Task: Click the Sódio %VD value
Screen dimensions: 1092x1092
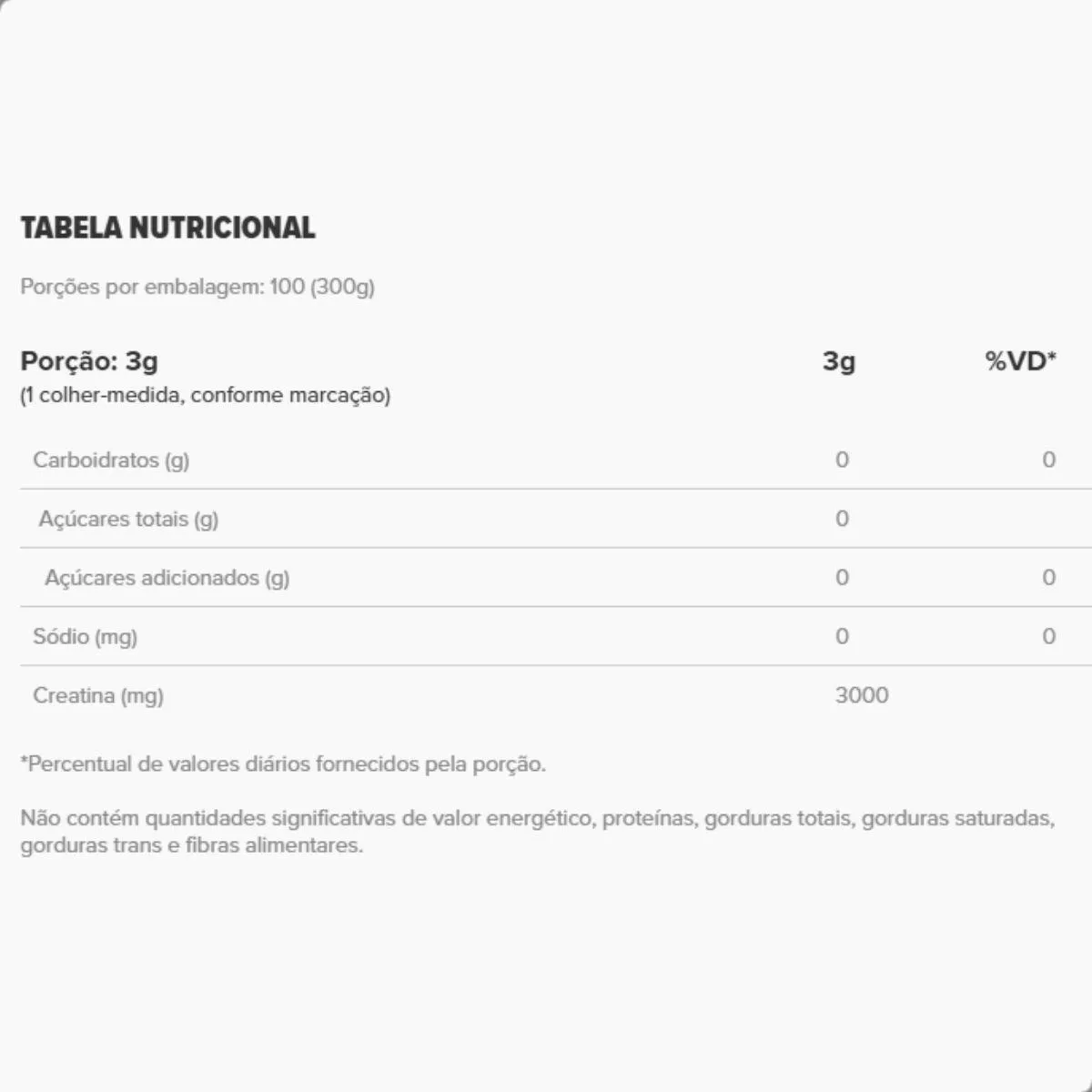Action: 1048,637
